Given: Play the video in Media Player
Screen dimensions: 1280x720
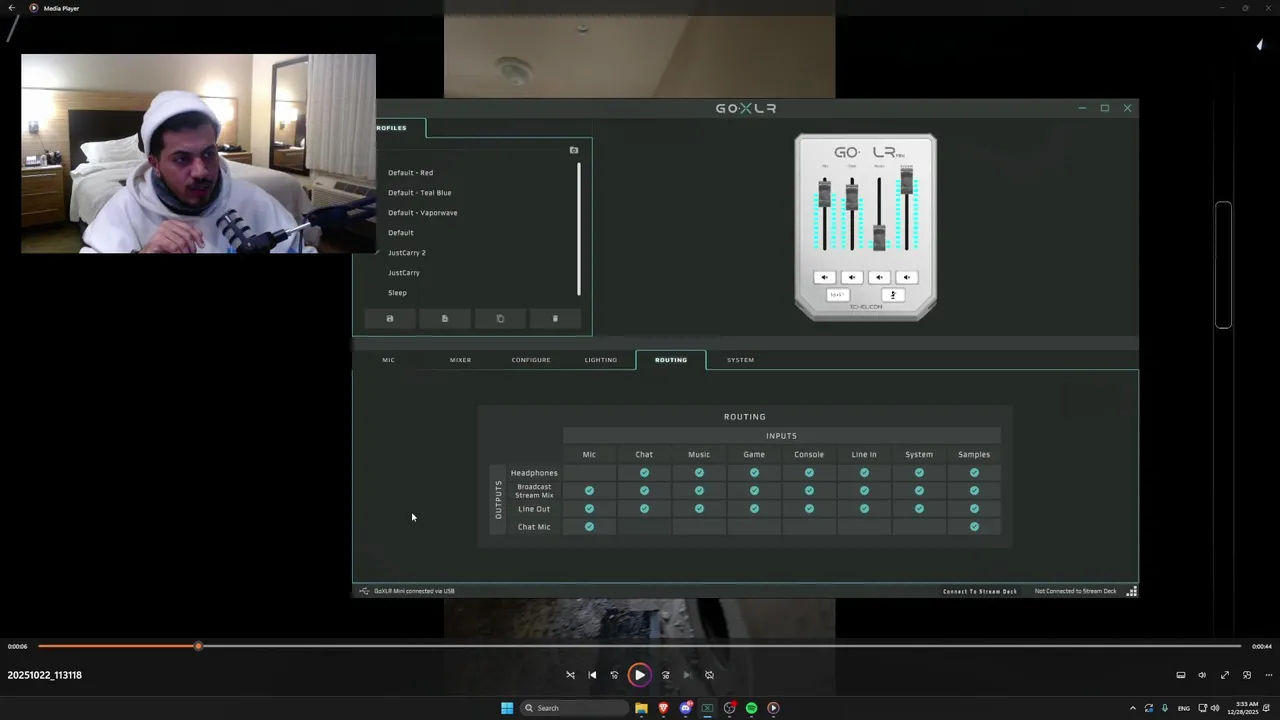Looking at the screenshot, I should click(x=639, y=675).
